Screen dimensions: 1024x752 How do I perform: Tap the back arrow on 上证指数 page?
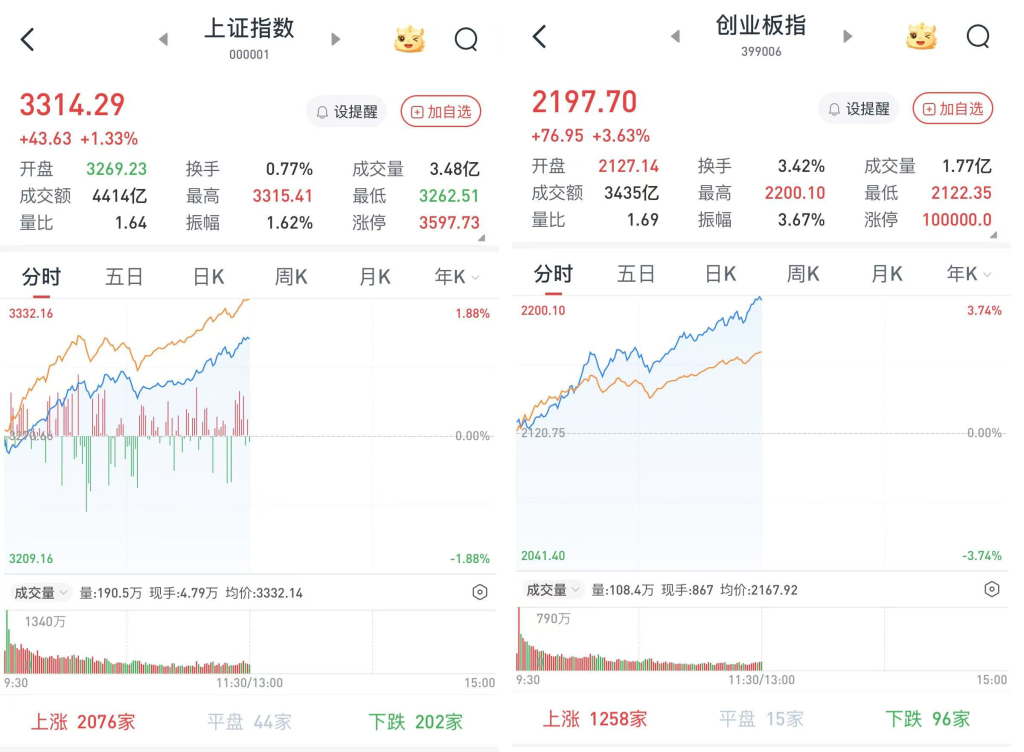[x=28, y=40]
